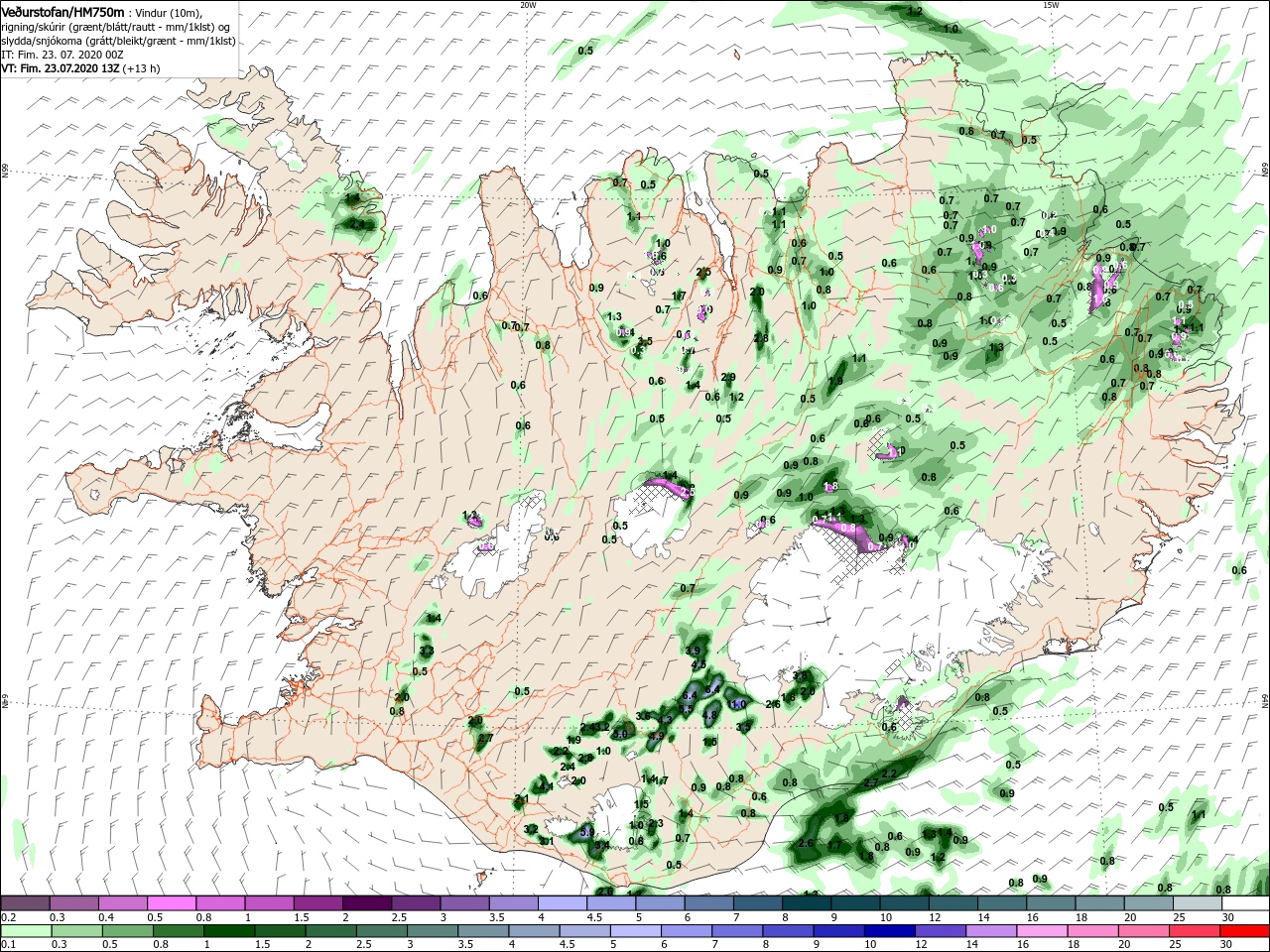Pick the periwinkle 4–4.5 swatch in snow legend

pos(561,903)
